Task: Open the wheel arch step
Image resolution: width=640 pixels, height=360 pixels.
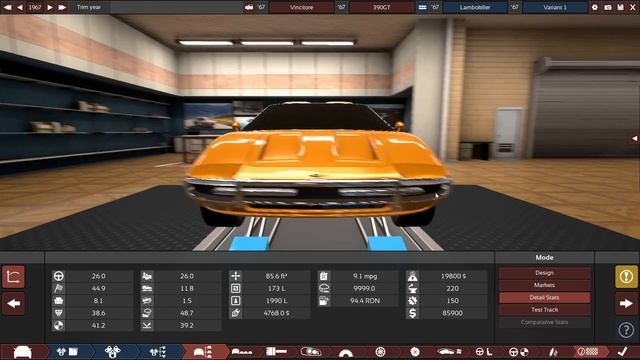Action: (x=346, y=352)
